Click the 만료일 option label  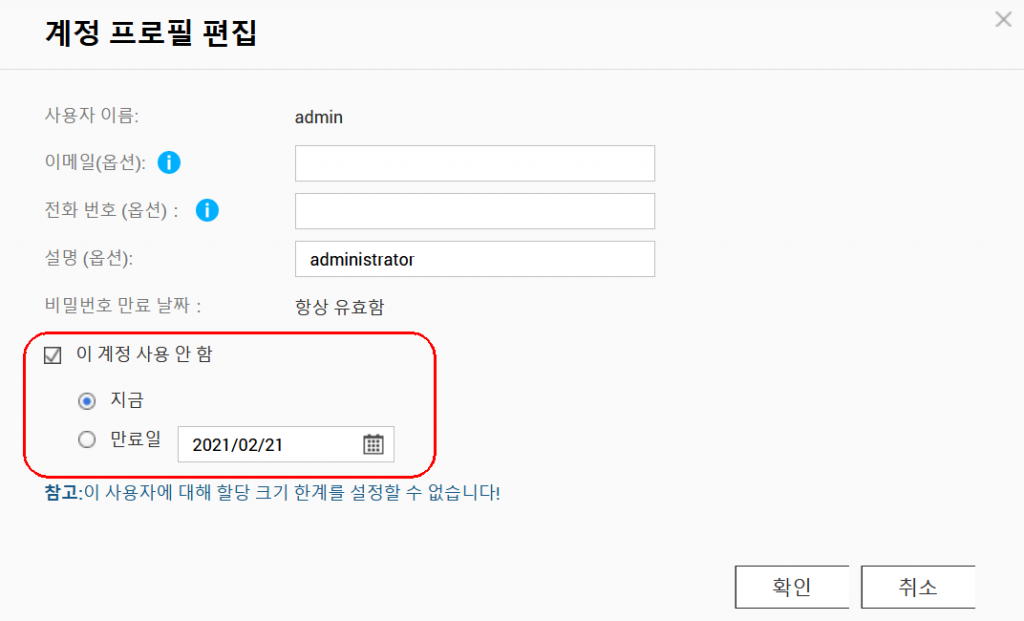(135, 439)
